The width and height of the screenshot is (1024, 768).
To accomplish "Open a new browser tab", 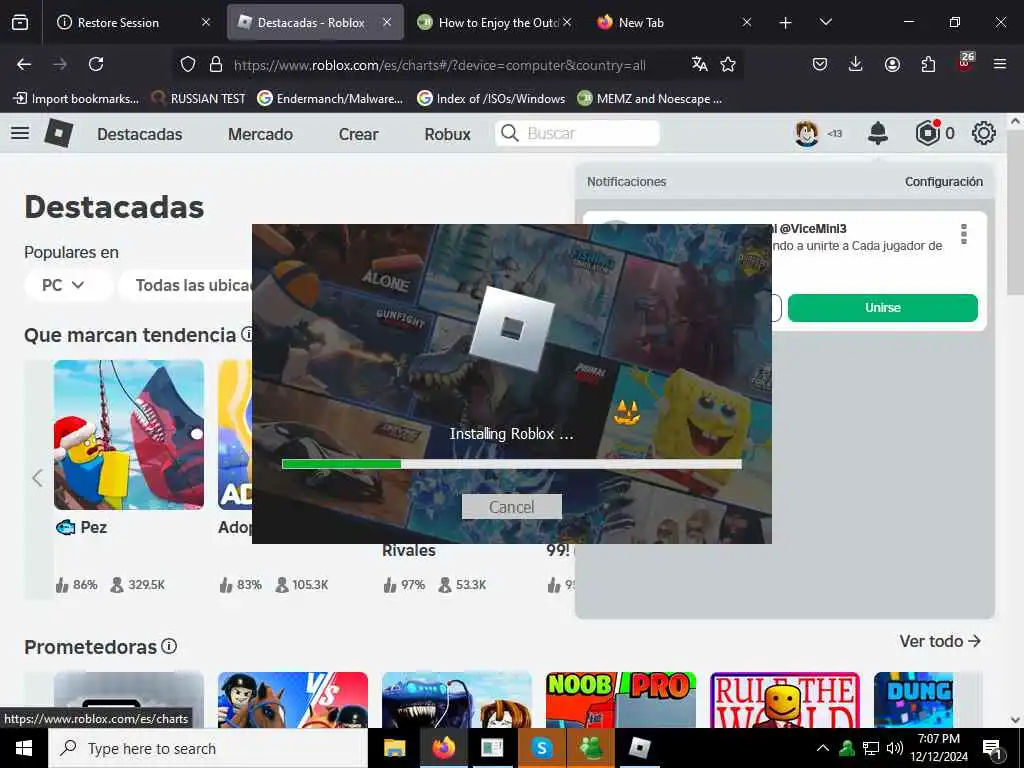I will point(786,22).
